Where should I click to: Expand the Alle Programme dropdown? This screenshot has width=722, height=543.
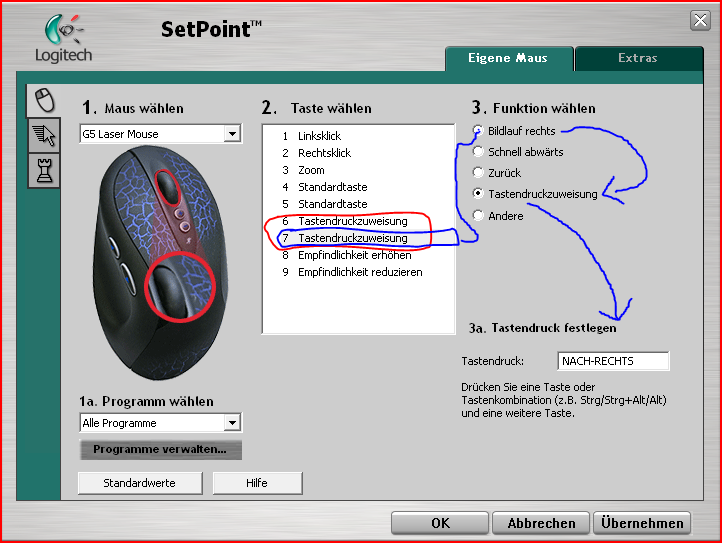161,423
